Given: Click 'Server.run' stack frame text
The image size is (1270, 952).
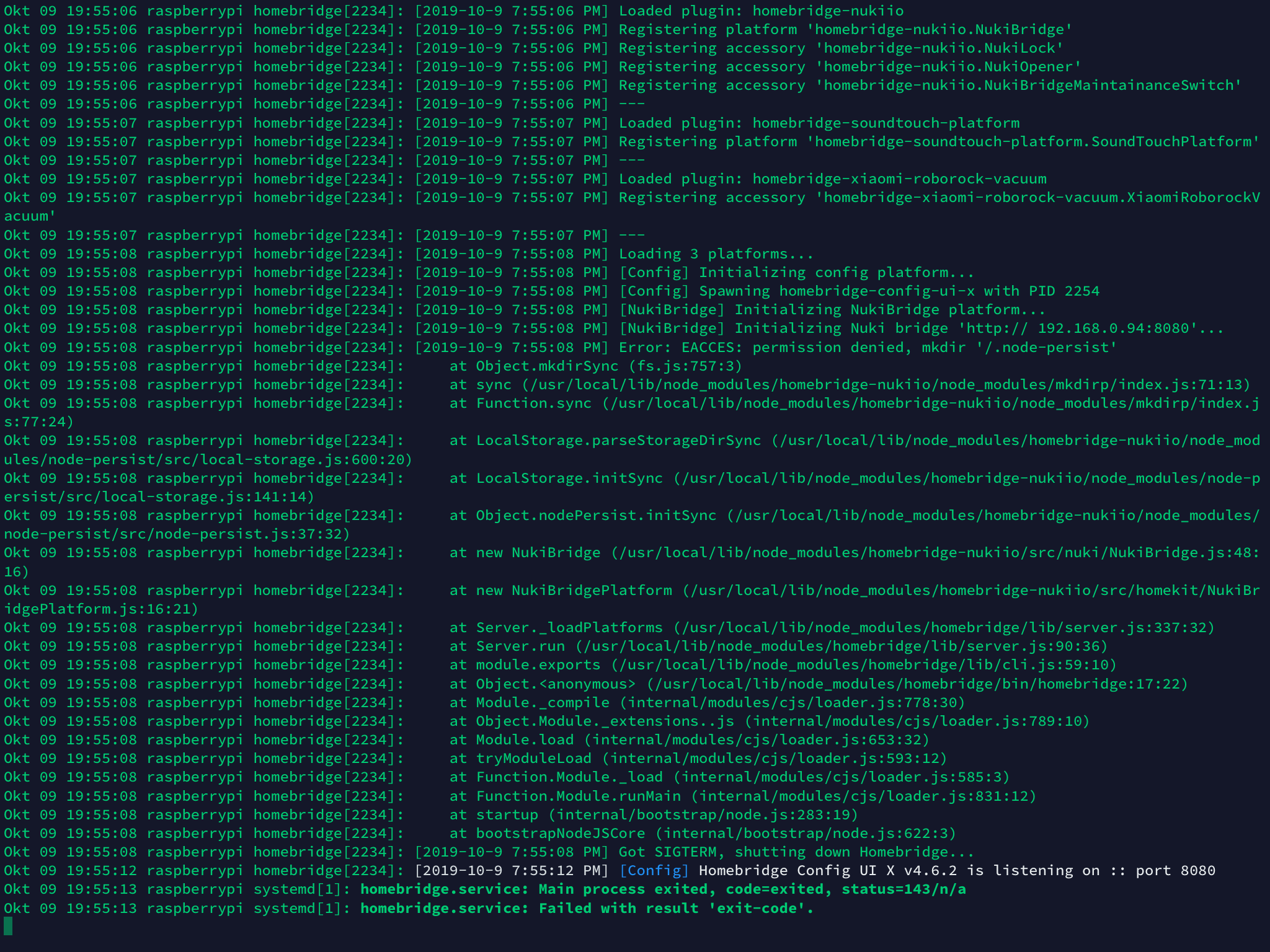Looking at the screenshot, I should coord(520,646).
